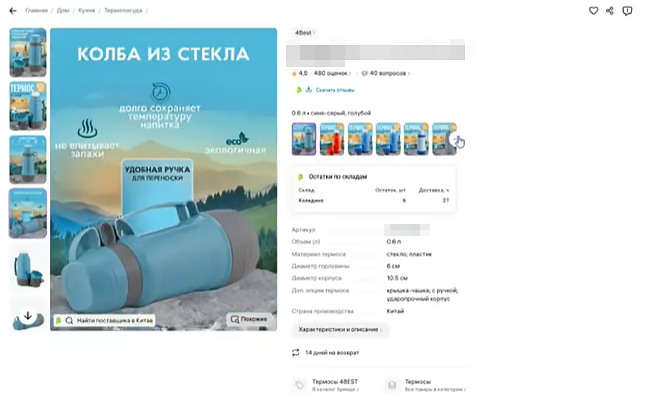Open the 480 оценок reviews link
The height and width of the screenshot is (402, 645).
[x=332, y=73]
